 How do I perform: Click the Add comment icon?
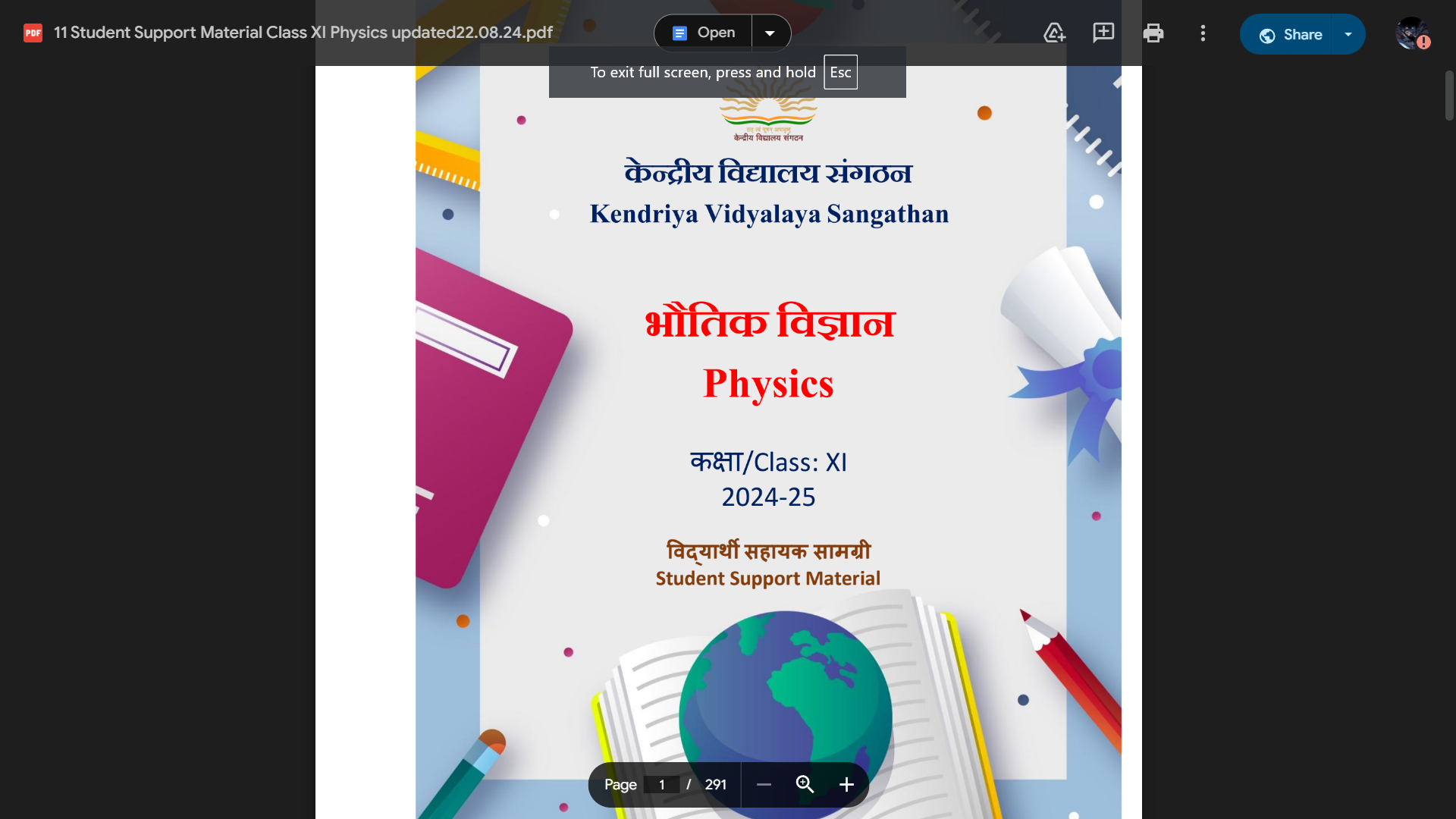[x=1103, y=33]
